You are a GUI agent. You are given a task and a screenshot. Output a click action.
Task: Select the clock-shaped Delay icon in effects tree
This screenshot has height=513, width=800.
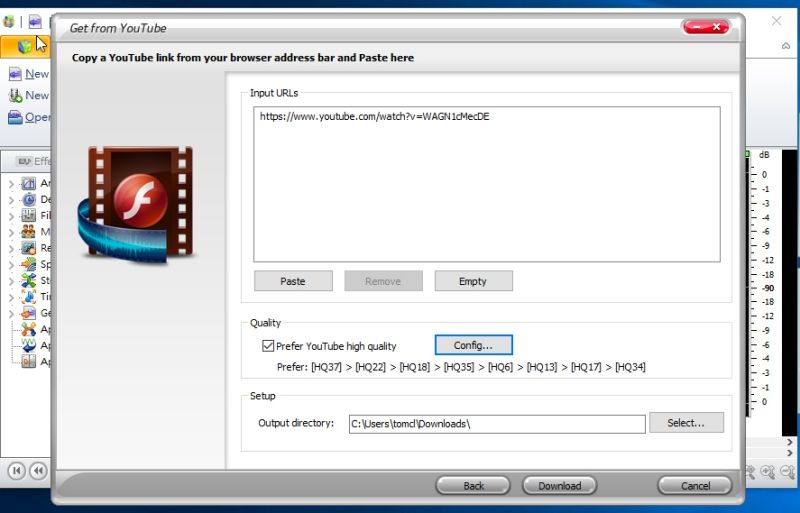coord(29,199)
